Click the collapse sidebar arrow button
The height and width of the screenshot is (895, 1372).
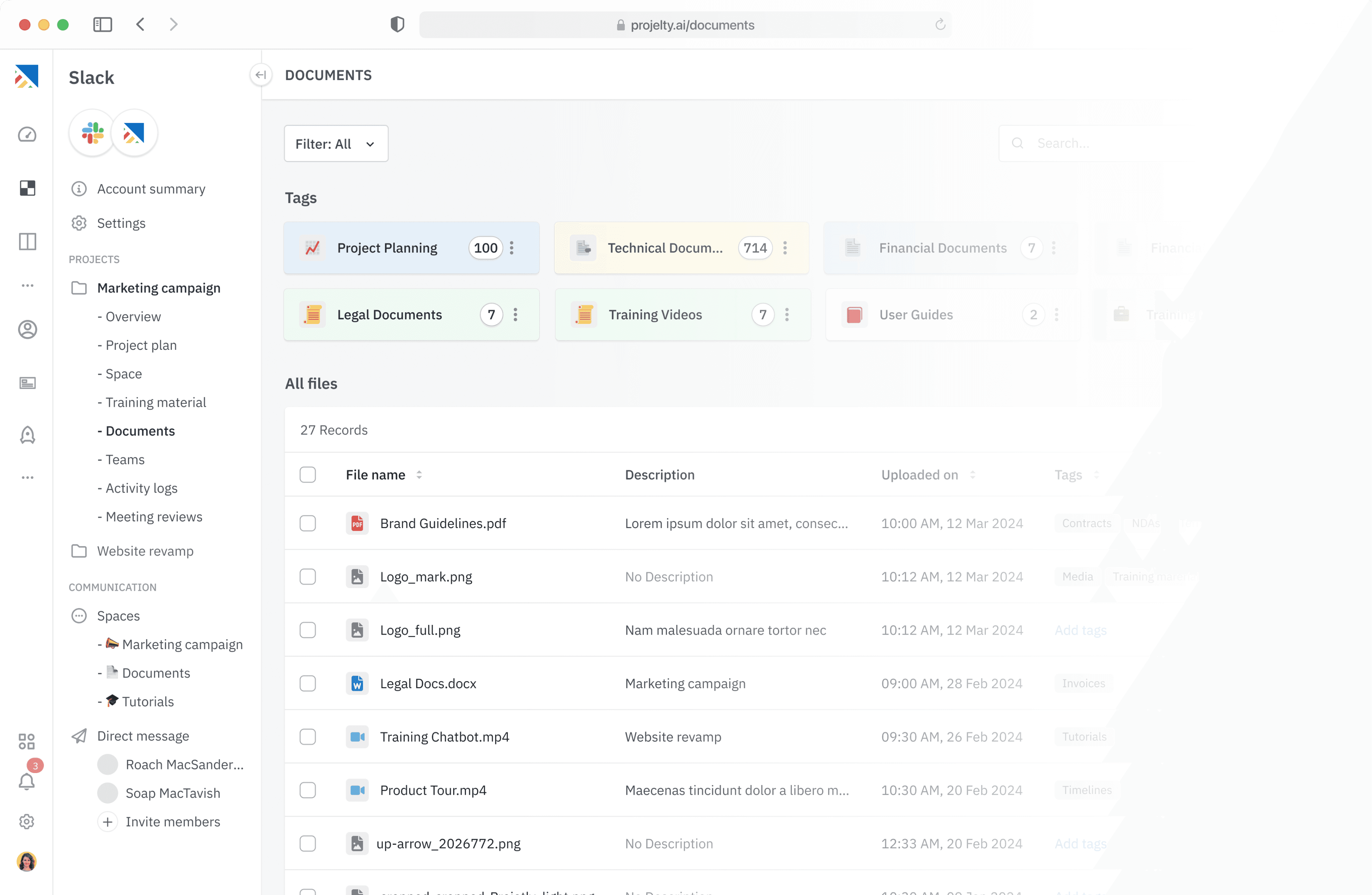click(x=261, y=75)
